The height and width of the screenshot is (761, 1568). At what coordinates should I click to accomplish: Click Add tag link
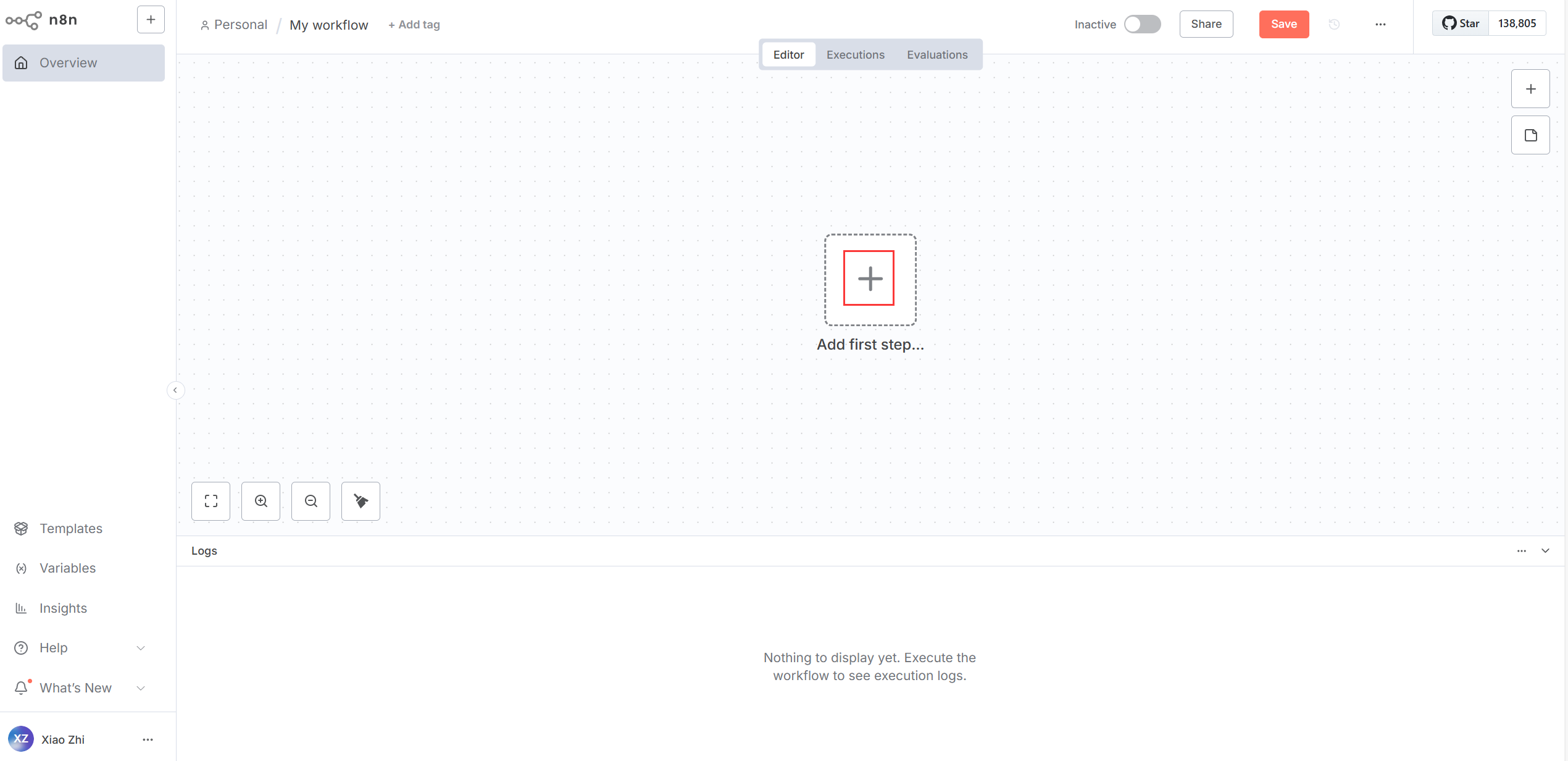click(x=414, y=25)
